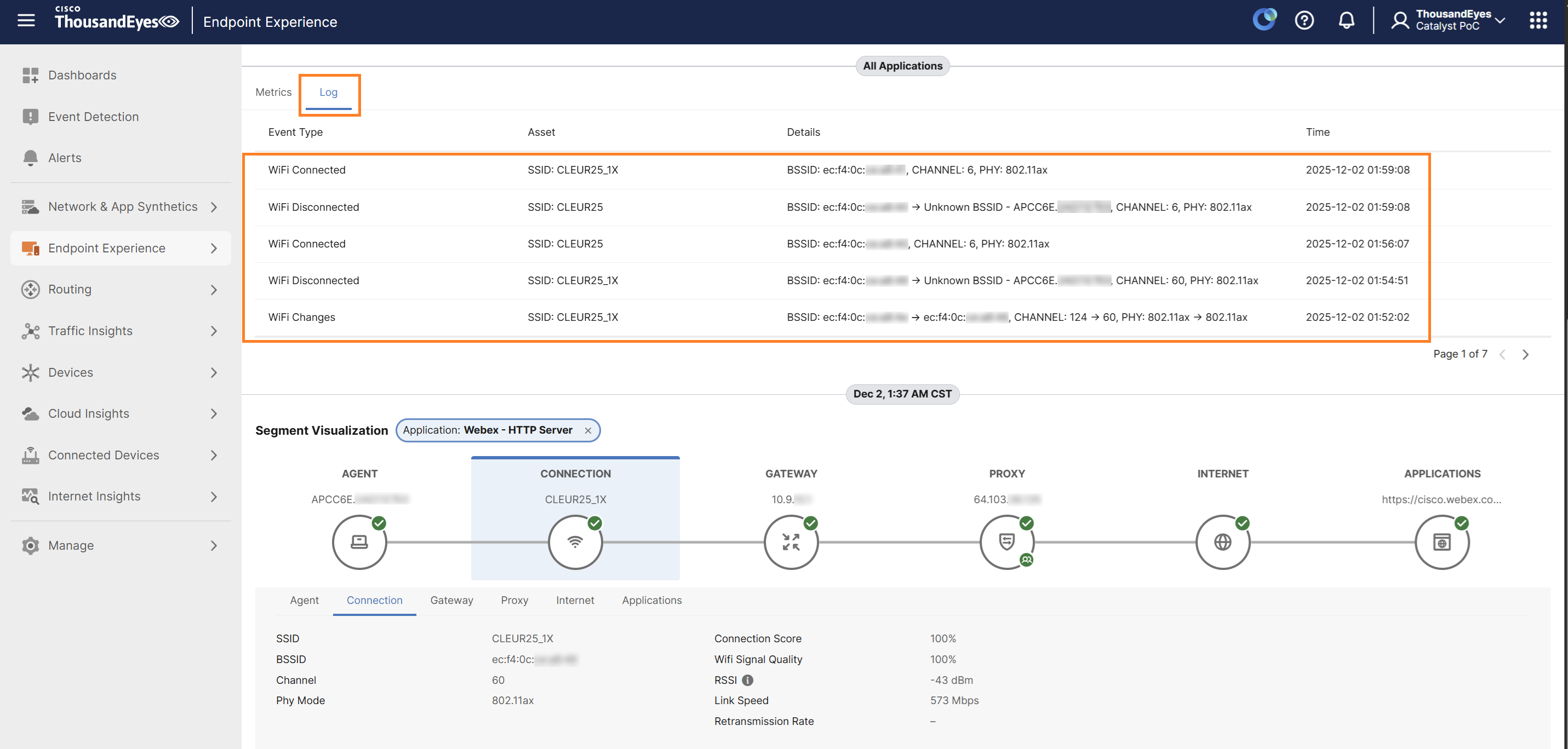This screenshot has height=749, width=1568.
Task: Click RSSI info icon
Action: tap(747, 679)
